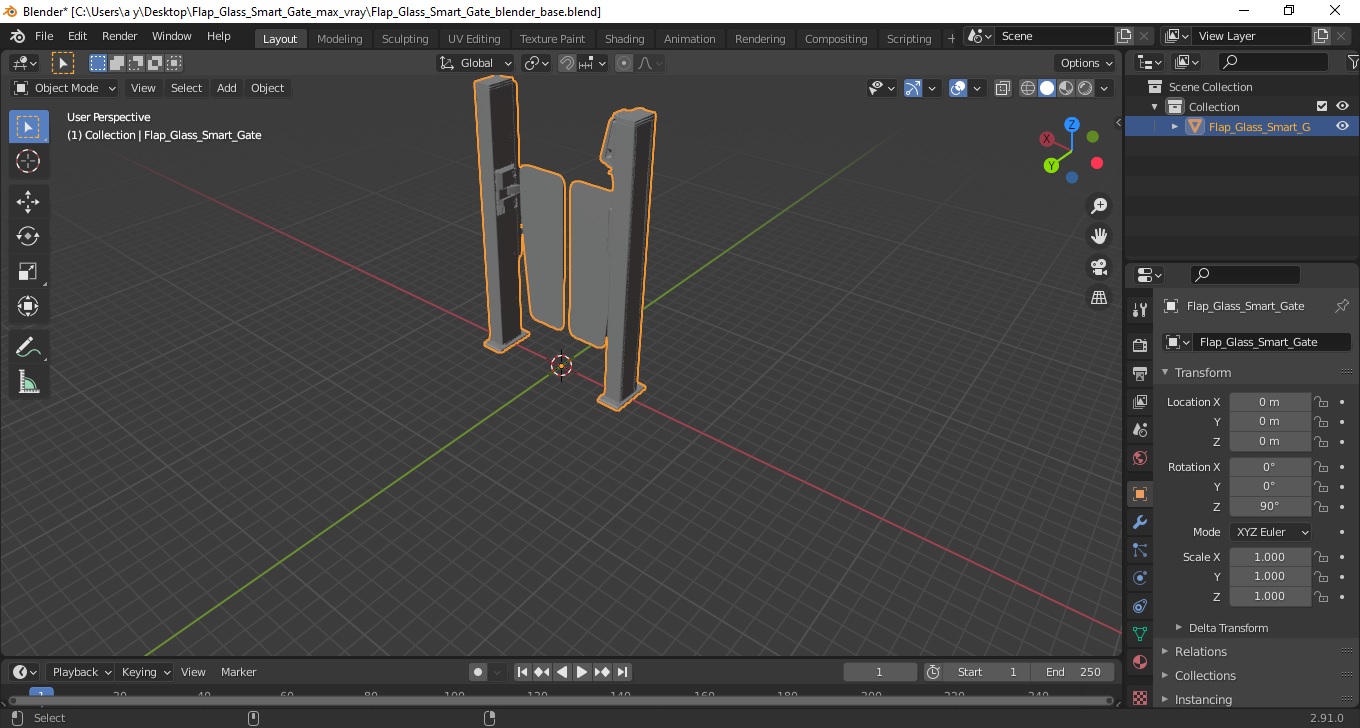This screenshot has height=728, width=1360.
Task: Open the Keying dropdown in timeline
Action: pyautogui.click(x=145, y=672)
